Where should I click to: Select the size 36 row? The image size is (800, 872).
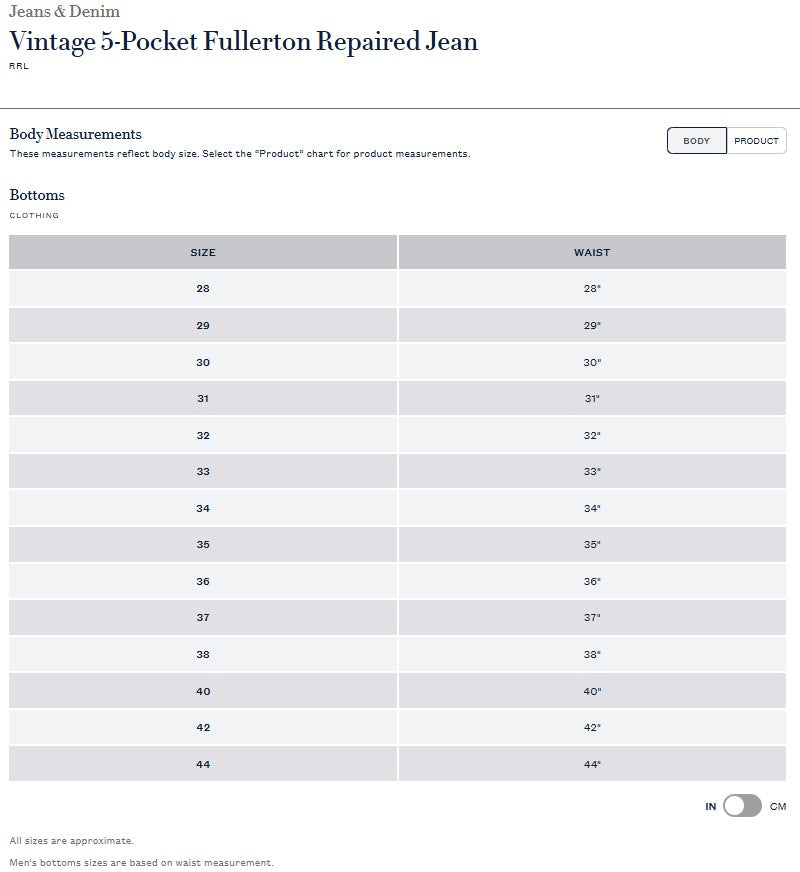pyautogui.click(x=397, y=581)
